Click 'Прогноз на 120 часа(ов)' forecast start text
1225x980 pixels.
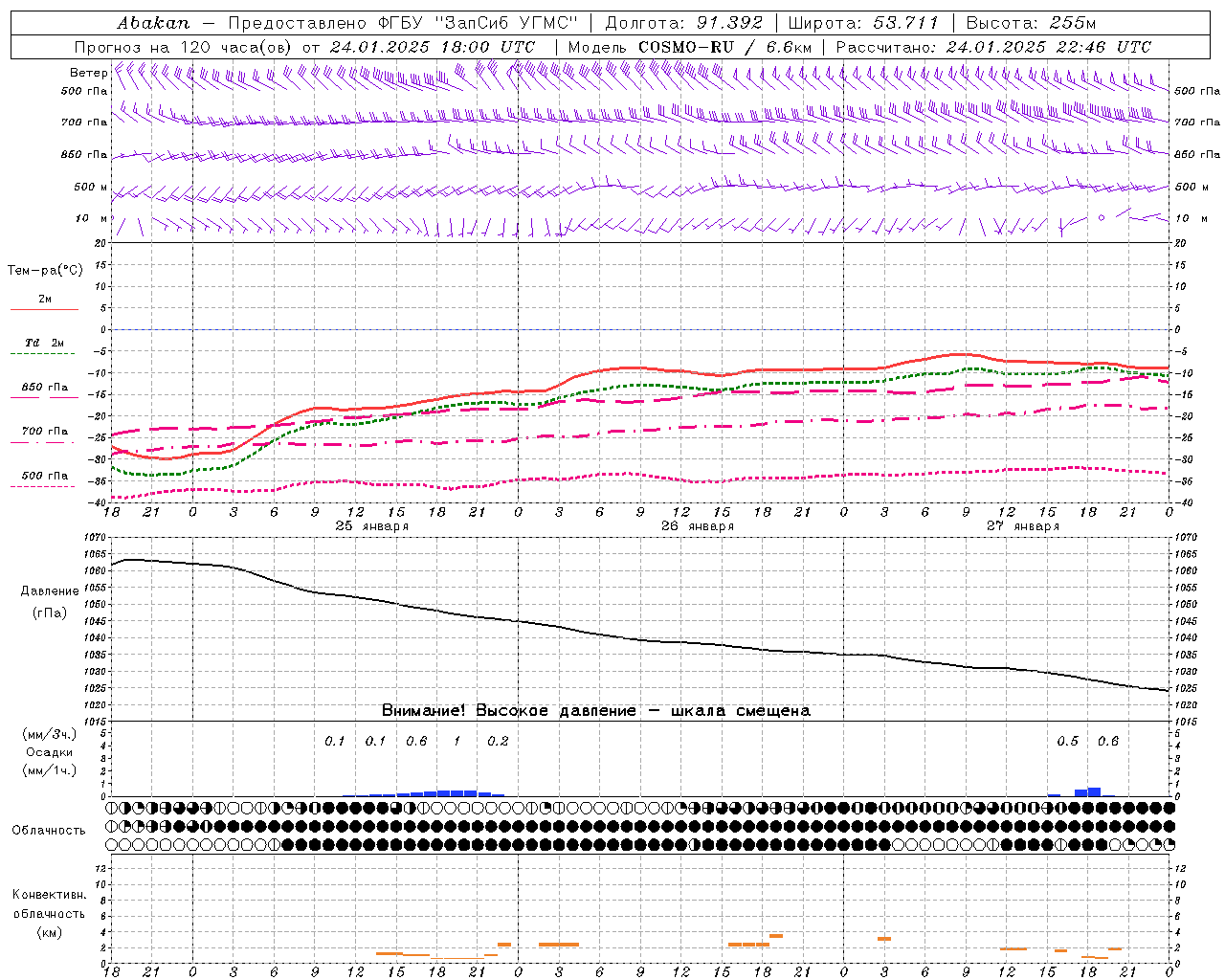185,47
